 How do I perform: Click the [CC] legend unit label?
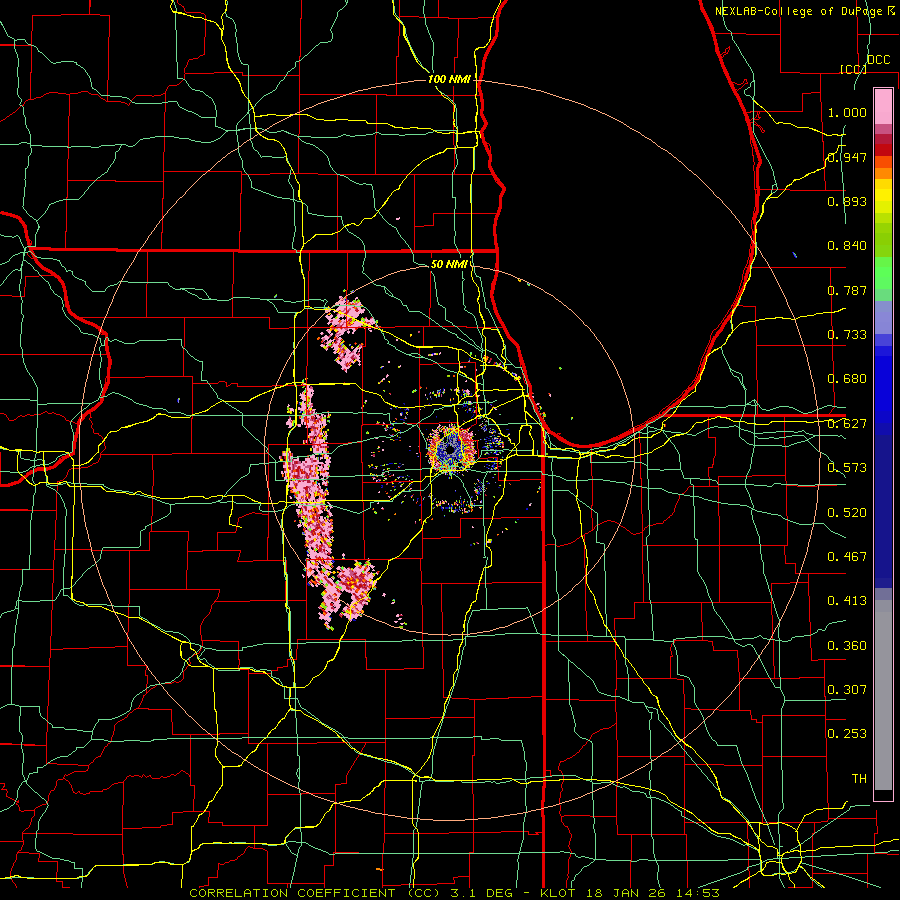(853, 69)
